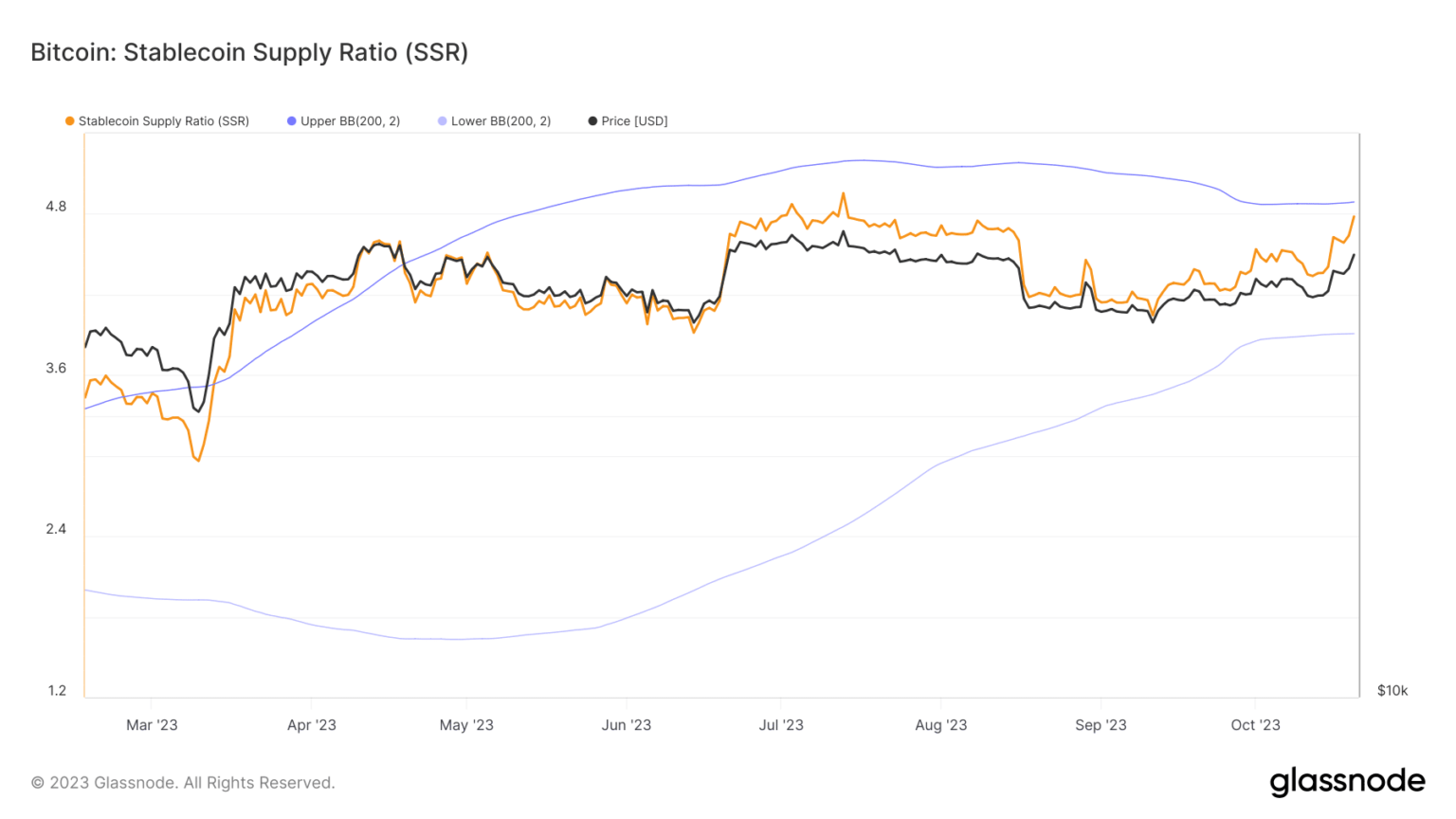1456x819 pixels.
Task: Click the lilac Lower BB legend dot
Action: [x=443, y=121]
